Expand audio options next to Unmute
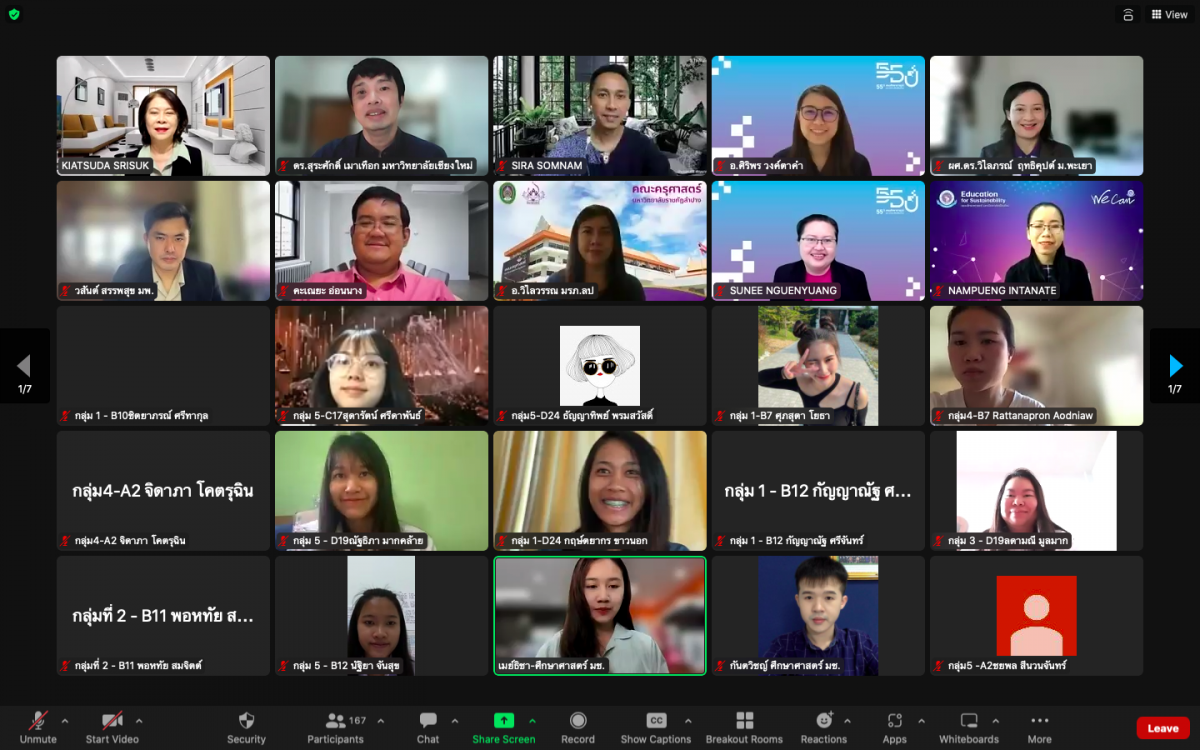The image size is (1200, 750). (65, 721)
